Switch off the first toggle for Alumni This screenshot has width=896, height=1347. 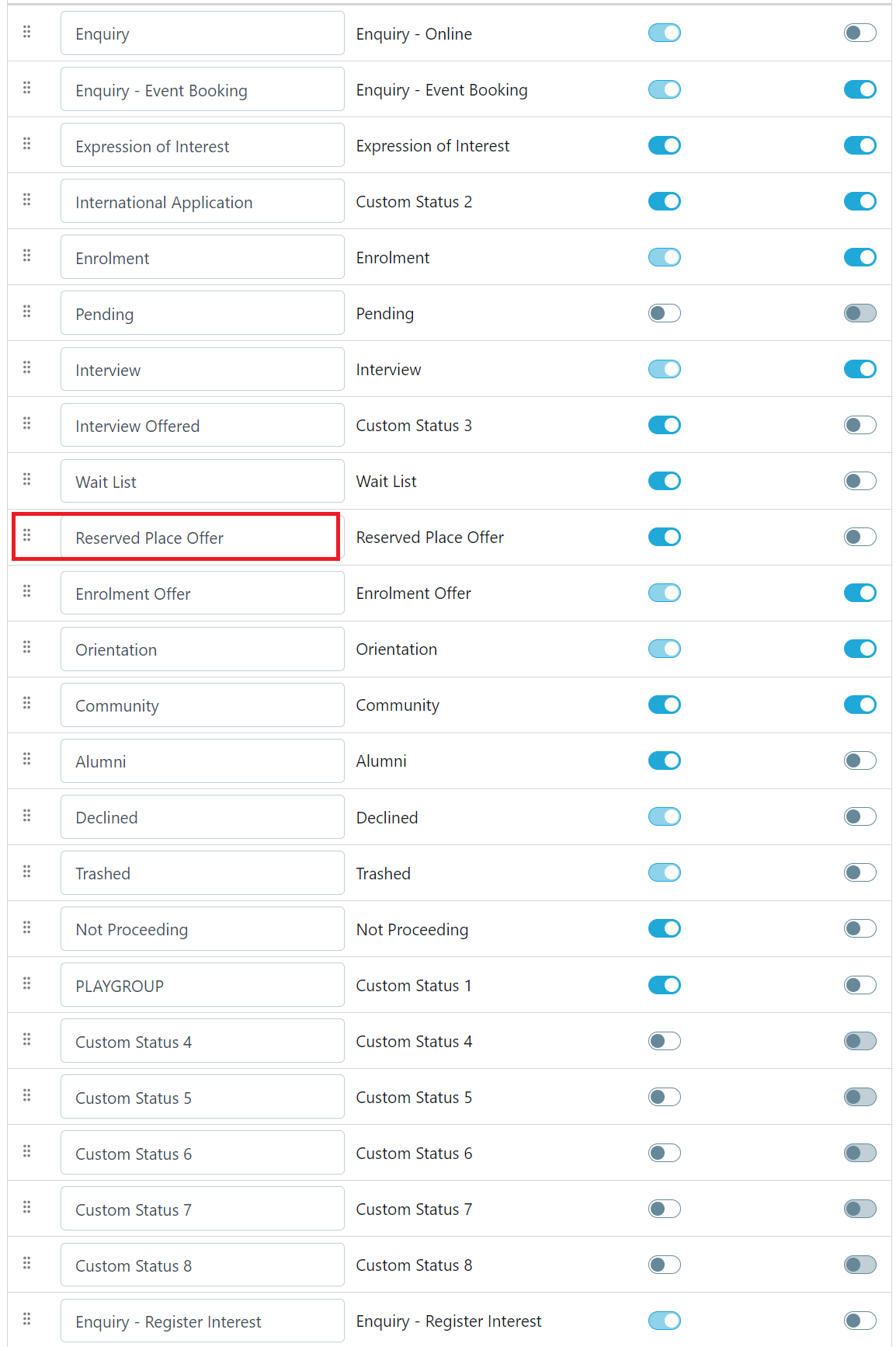click(664, 761)
